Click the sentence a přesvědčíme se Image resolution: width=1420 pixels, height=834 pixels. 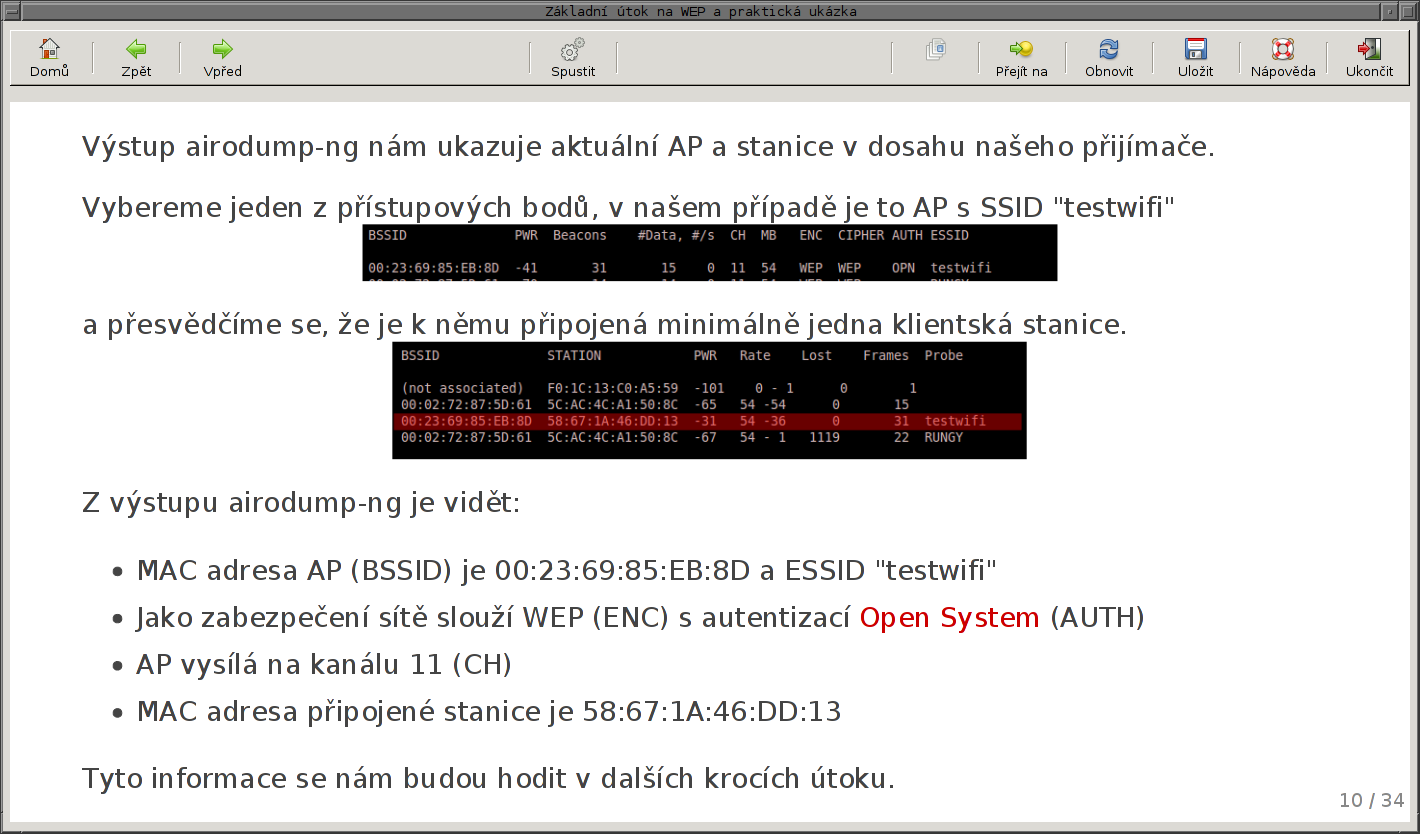pos(604,325)
